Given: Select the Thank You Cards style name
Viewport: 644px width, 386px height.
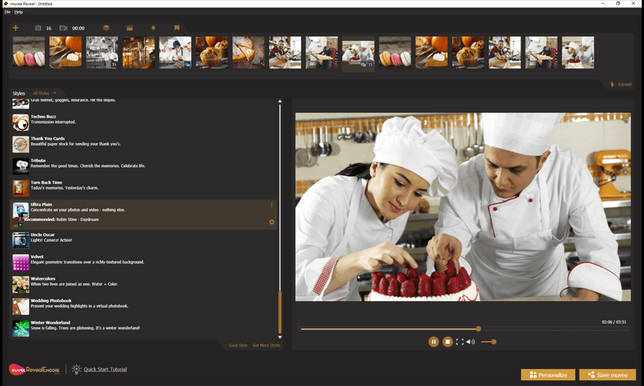Looking at the screenshot, I should point(48,139).
